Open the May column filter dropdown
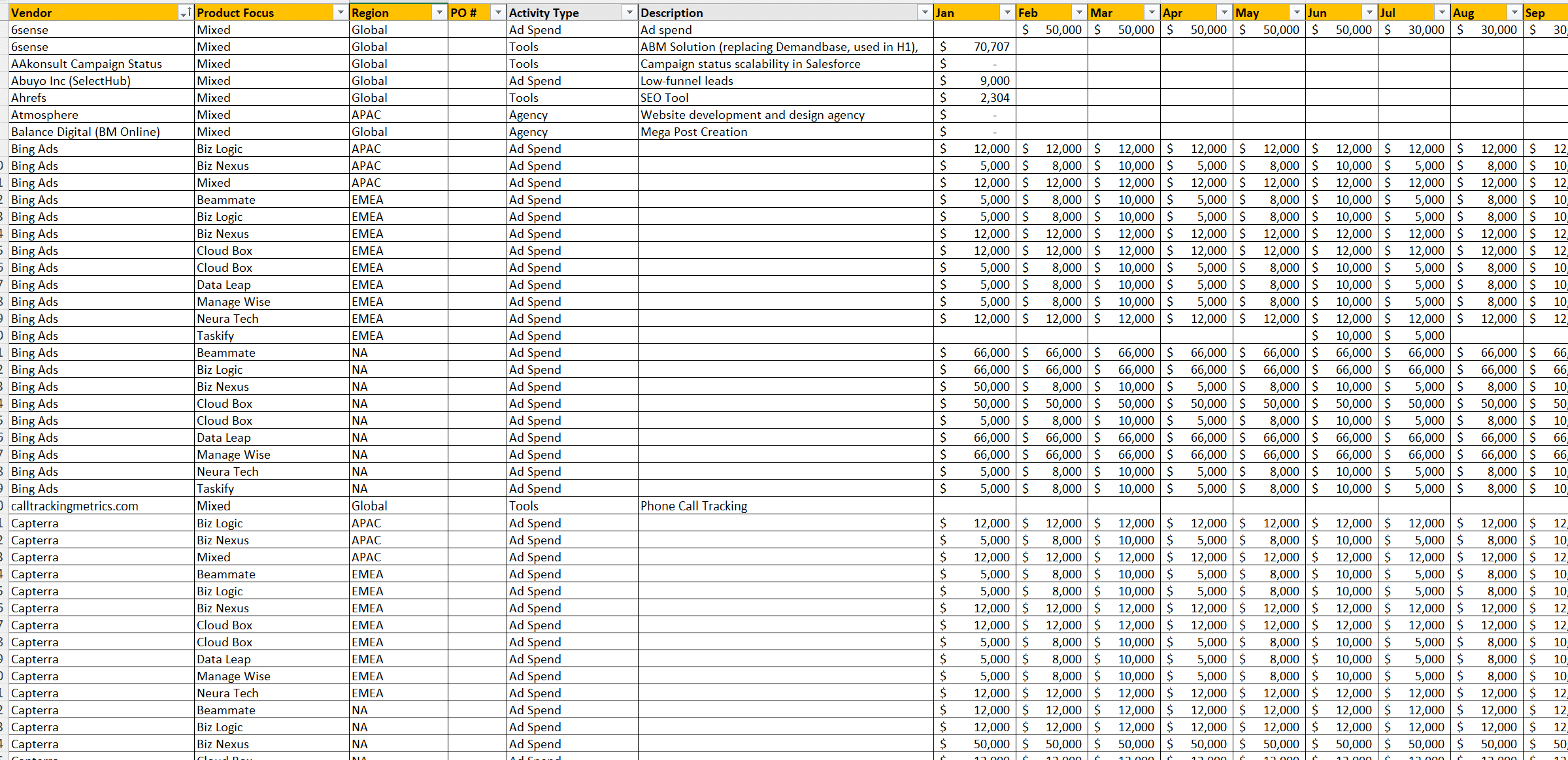 pyautogui.click(x=1297, y=12)
